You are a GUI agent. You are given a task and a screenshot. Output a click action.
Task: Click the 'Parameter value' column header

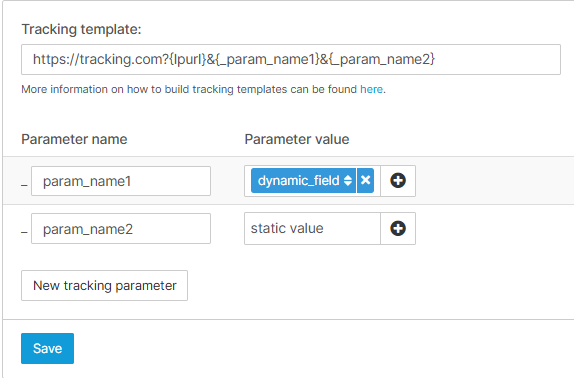coord(297,139)
